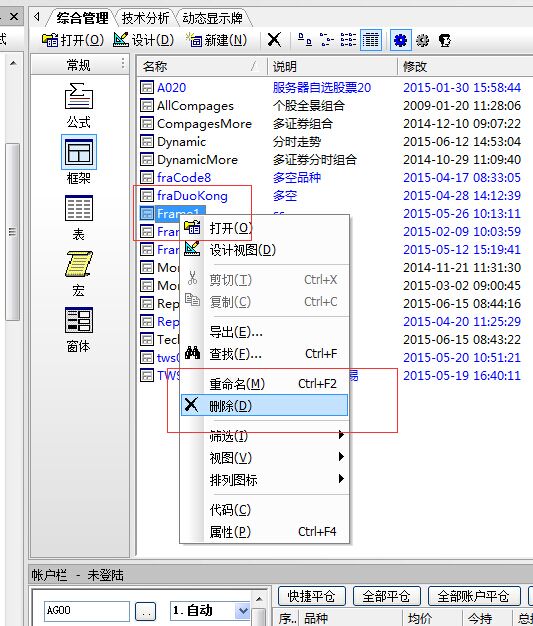Image resolution: width=533 pixels, height=626 pixels.
Task: Click the 常规 header options dots
Action: pyautogui.click(x=123, y=64)
